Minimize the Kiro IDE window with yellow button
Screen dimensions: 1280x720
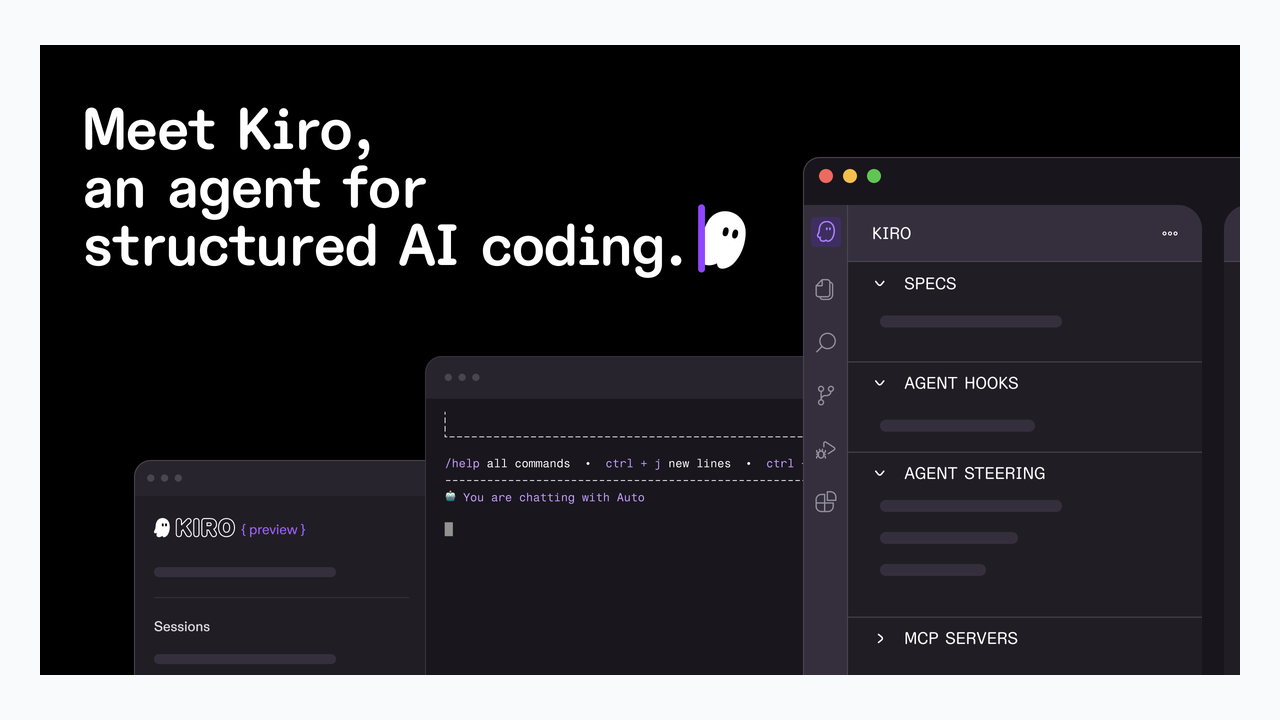(850, 176)
